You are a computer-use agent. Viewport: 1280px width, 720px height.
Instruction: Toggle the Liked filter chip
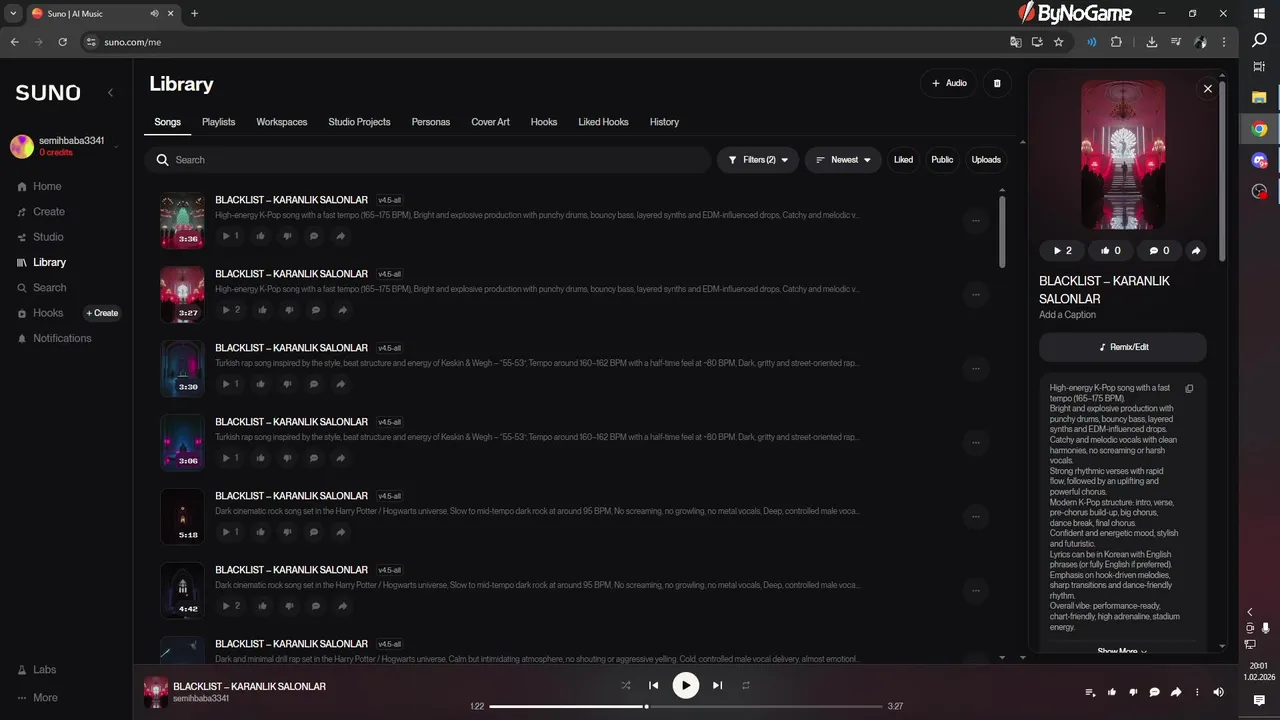(x=903, y=160)
